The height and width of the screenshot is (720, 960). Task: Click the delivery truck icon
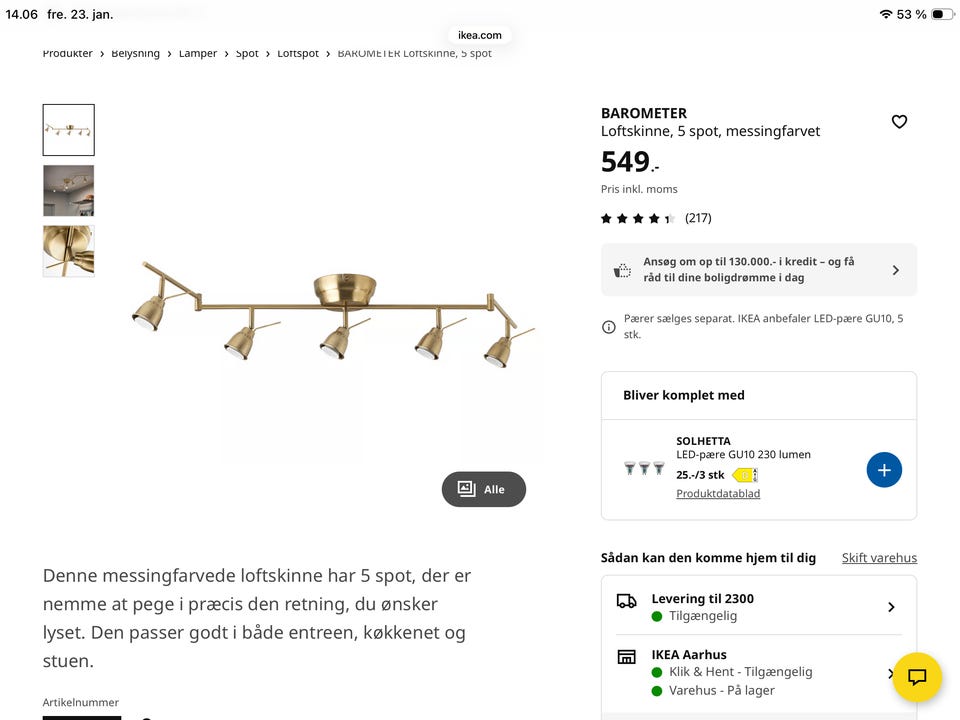click(627, 601)
